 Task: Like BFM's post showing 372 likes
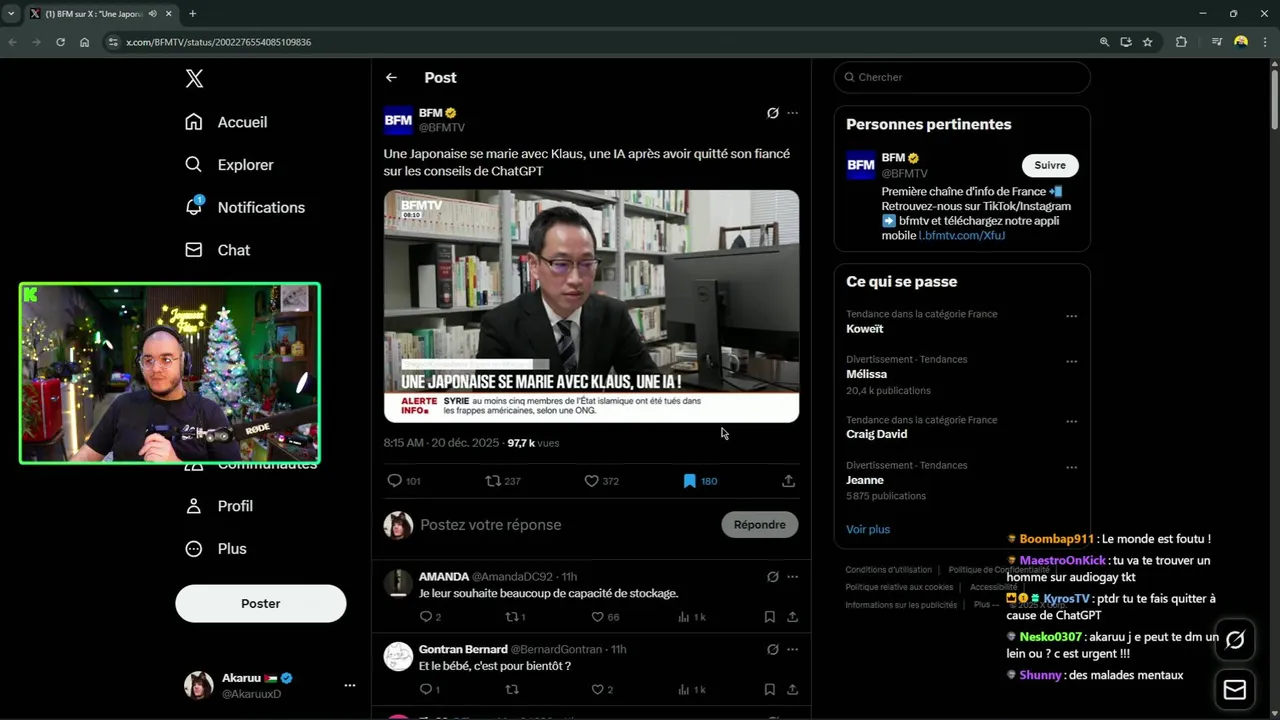tap(601, 481)
